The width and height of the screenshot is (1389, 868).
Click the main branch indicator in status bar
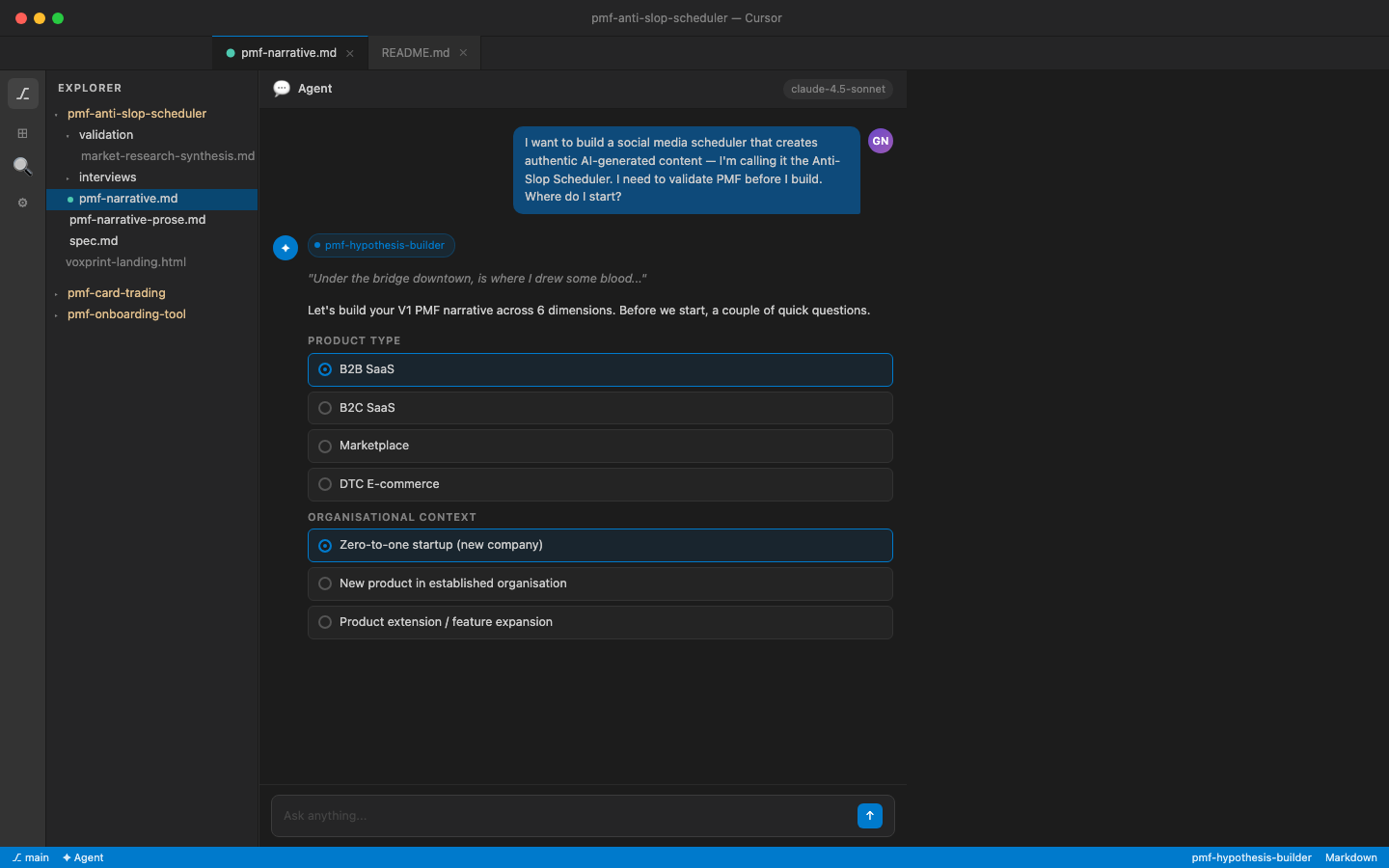pos(31,857)
